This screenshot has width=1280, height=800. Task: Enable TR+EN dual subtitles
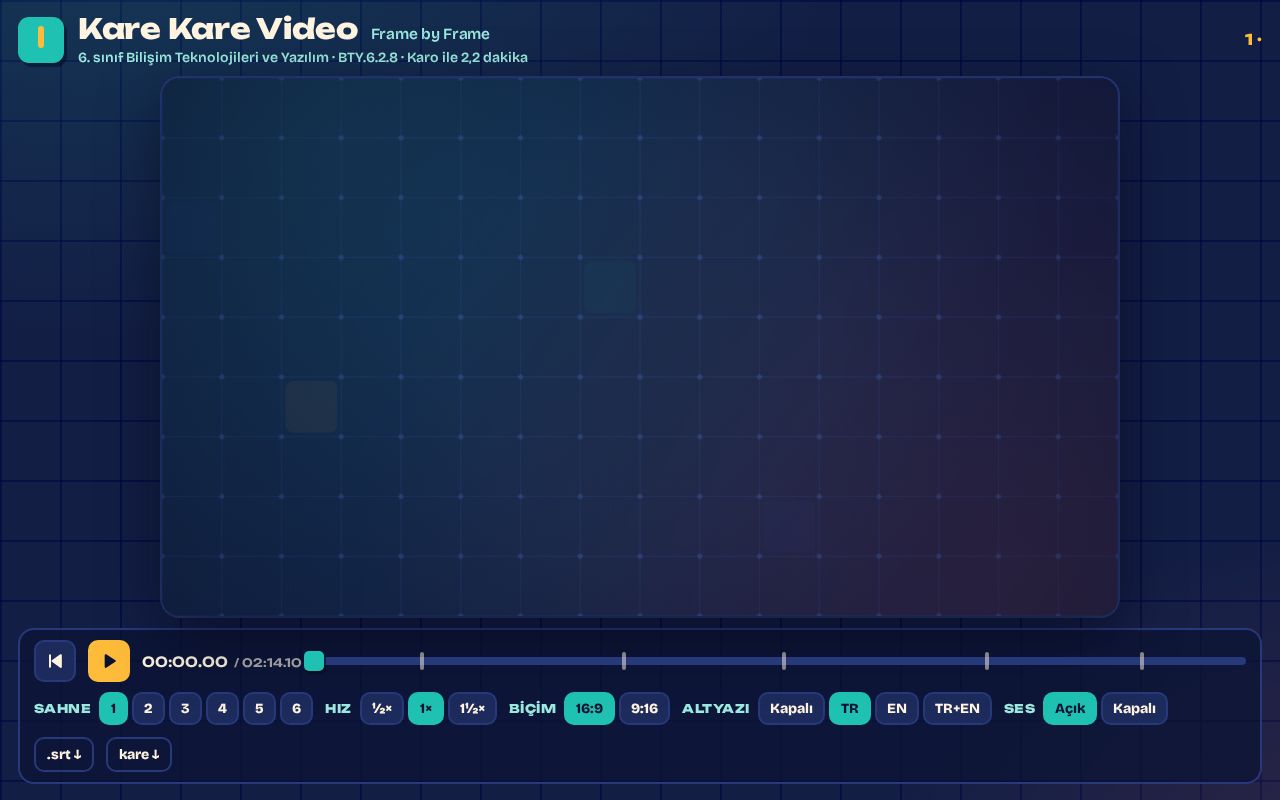[x=957, y=708]
